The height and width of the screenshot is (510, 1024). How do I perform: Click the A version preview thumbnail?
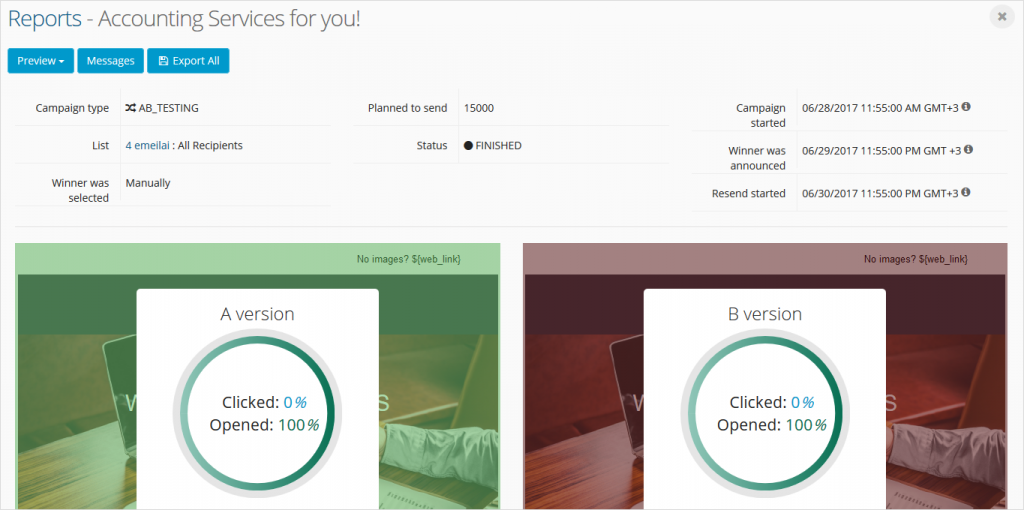click(258, 376)
